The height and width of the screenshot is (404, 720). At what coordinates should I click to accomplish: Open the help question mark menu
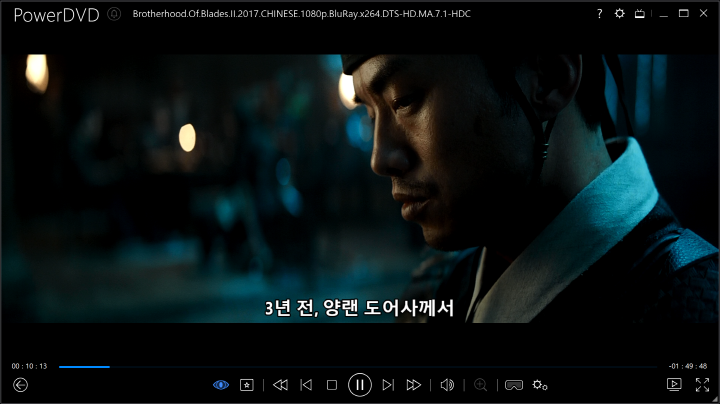600,14
